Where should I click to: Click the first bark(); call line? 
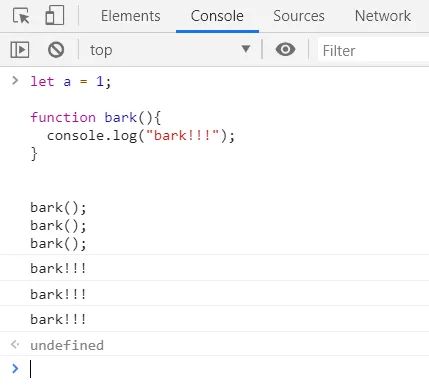(58, 208)
